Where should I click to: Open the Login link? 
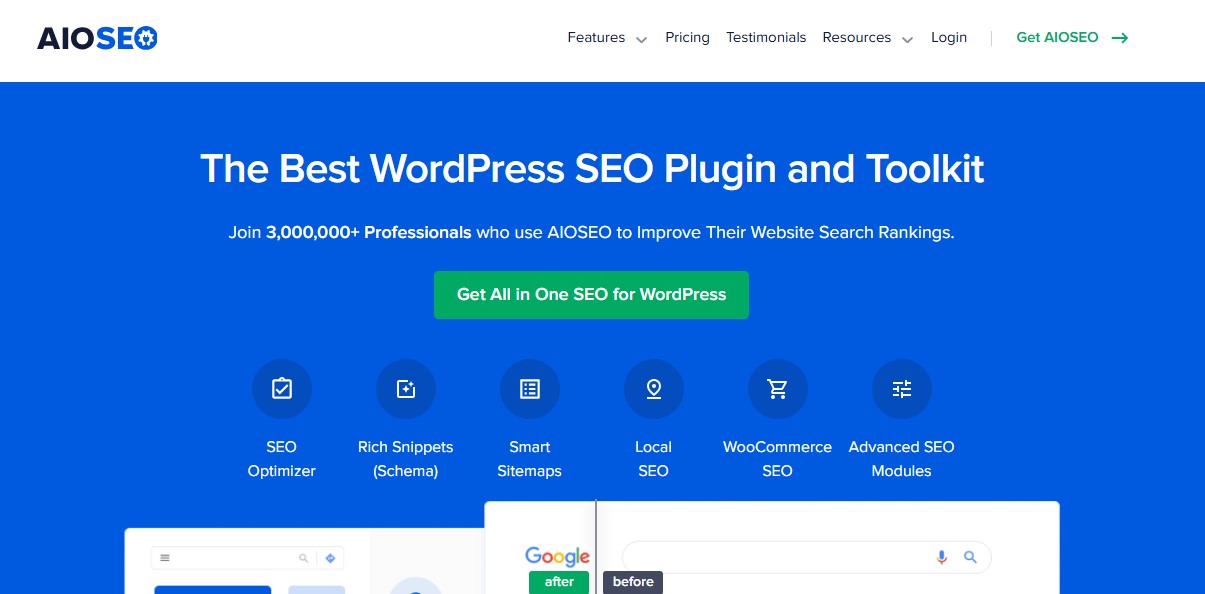pos(948,37)
